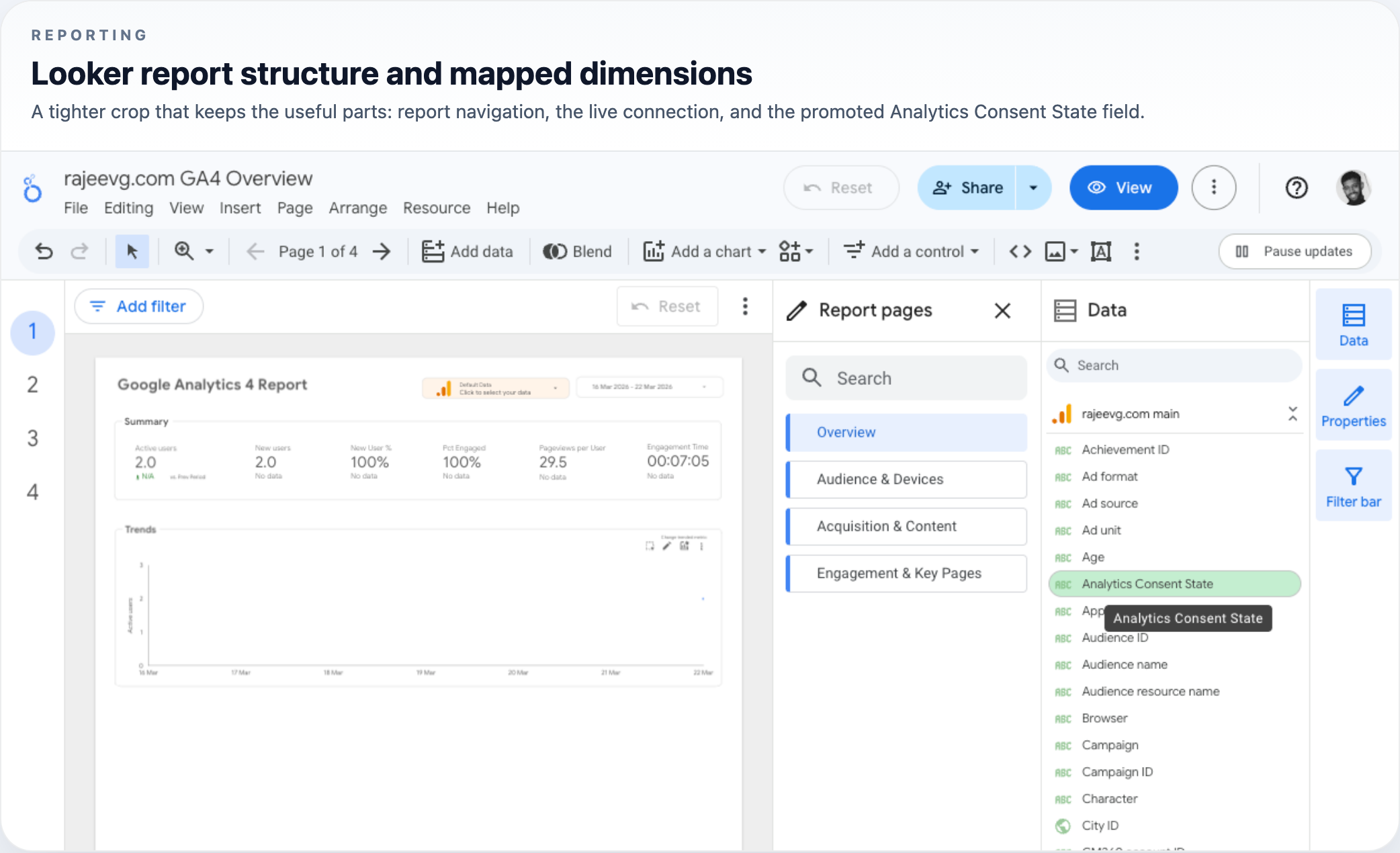Image resolution: width=1400 pixels, height=853 pixels.
Task: Select the selection mode pointer tool
Action: point(132,252)
